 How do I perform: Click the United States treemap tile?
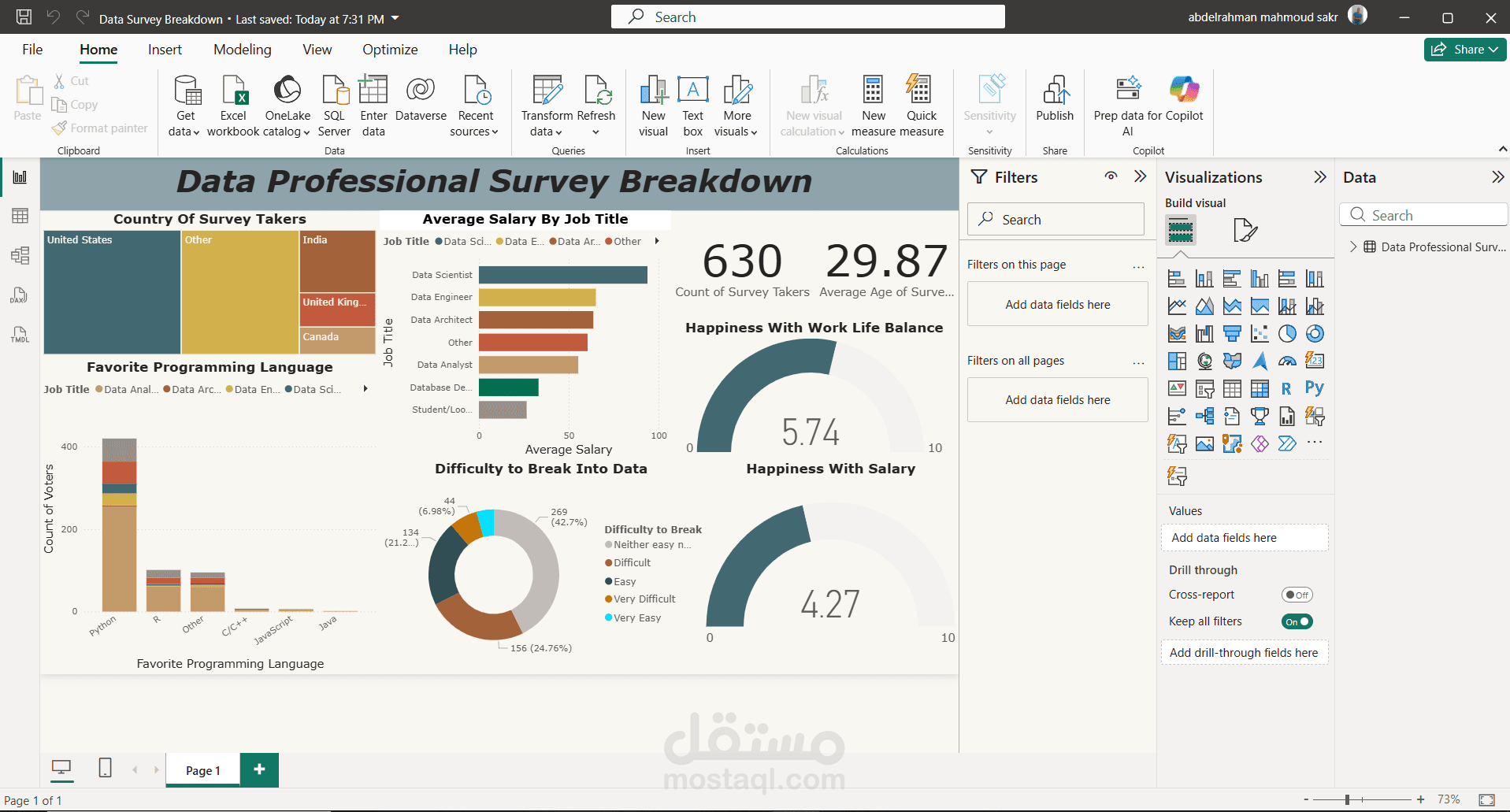tap(112, 292)
